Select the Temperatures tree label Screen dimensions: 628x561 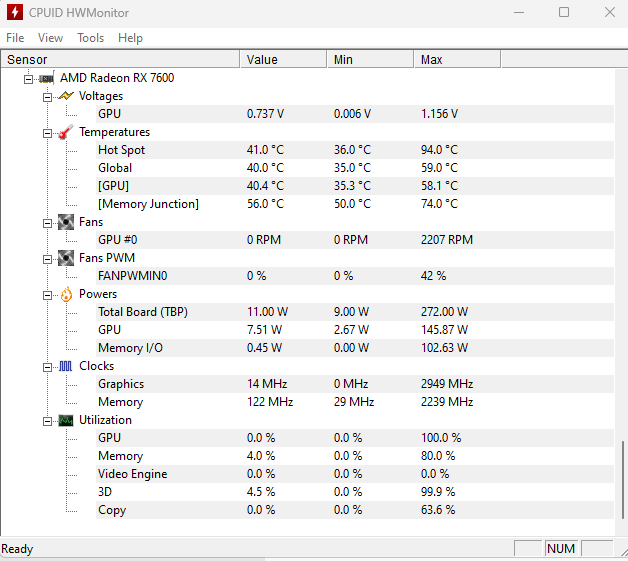click(x=115, y=132)
